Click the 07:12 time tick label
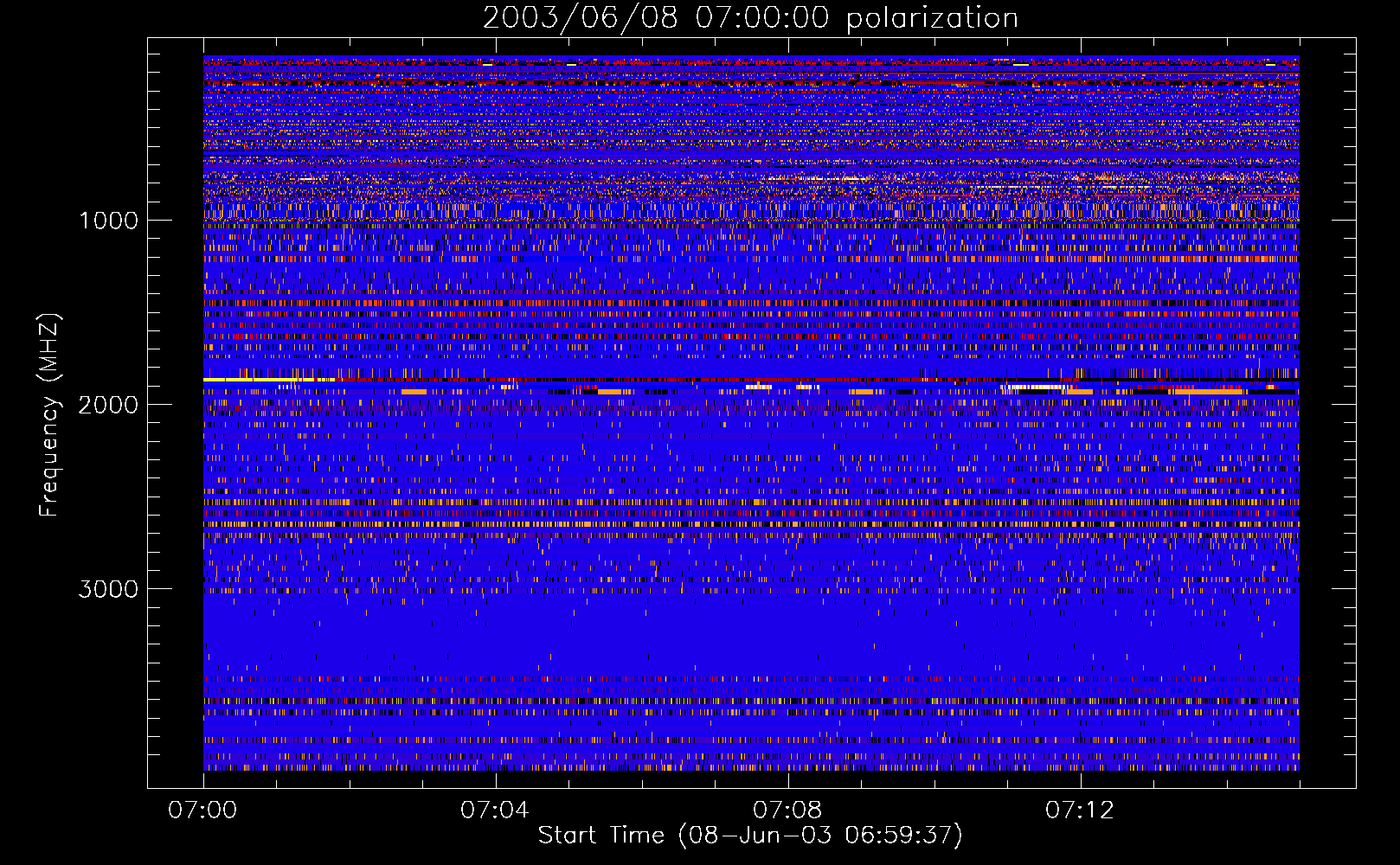Screen dimensions: 1400x865 (x=1080, y=811)
